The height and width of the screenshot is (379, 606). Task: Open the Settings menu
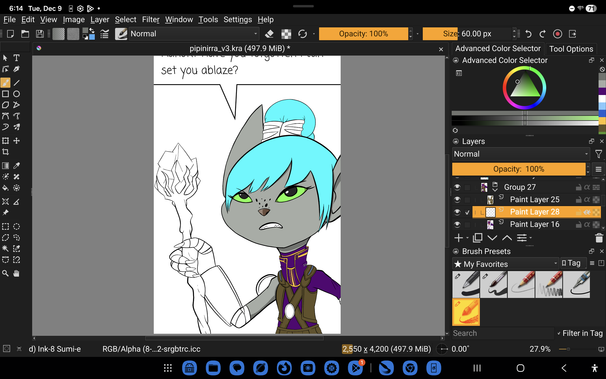(x=238, y=20)
